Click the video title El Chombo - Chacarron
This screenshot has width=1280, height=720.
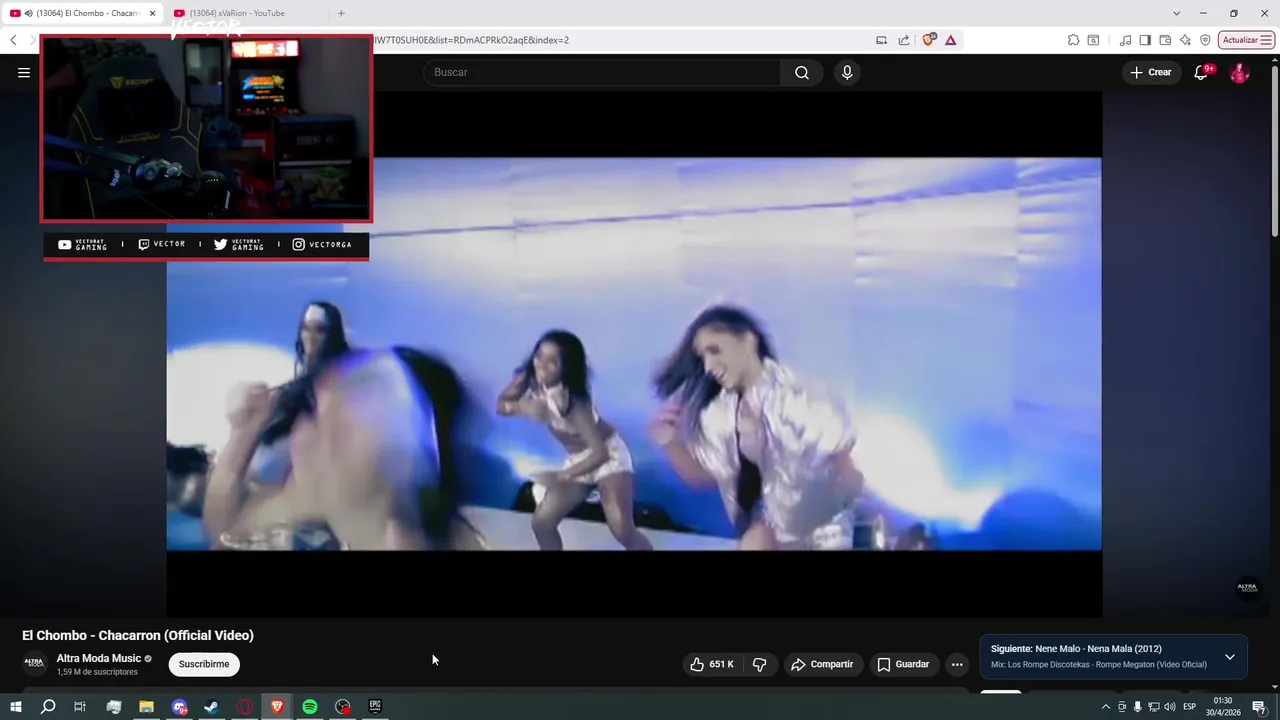(138, 635)
